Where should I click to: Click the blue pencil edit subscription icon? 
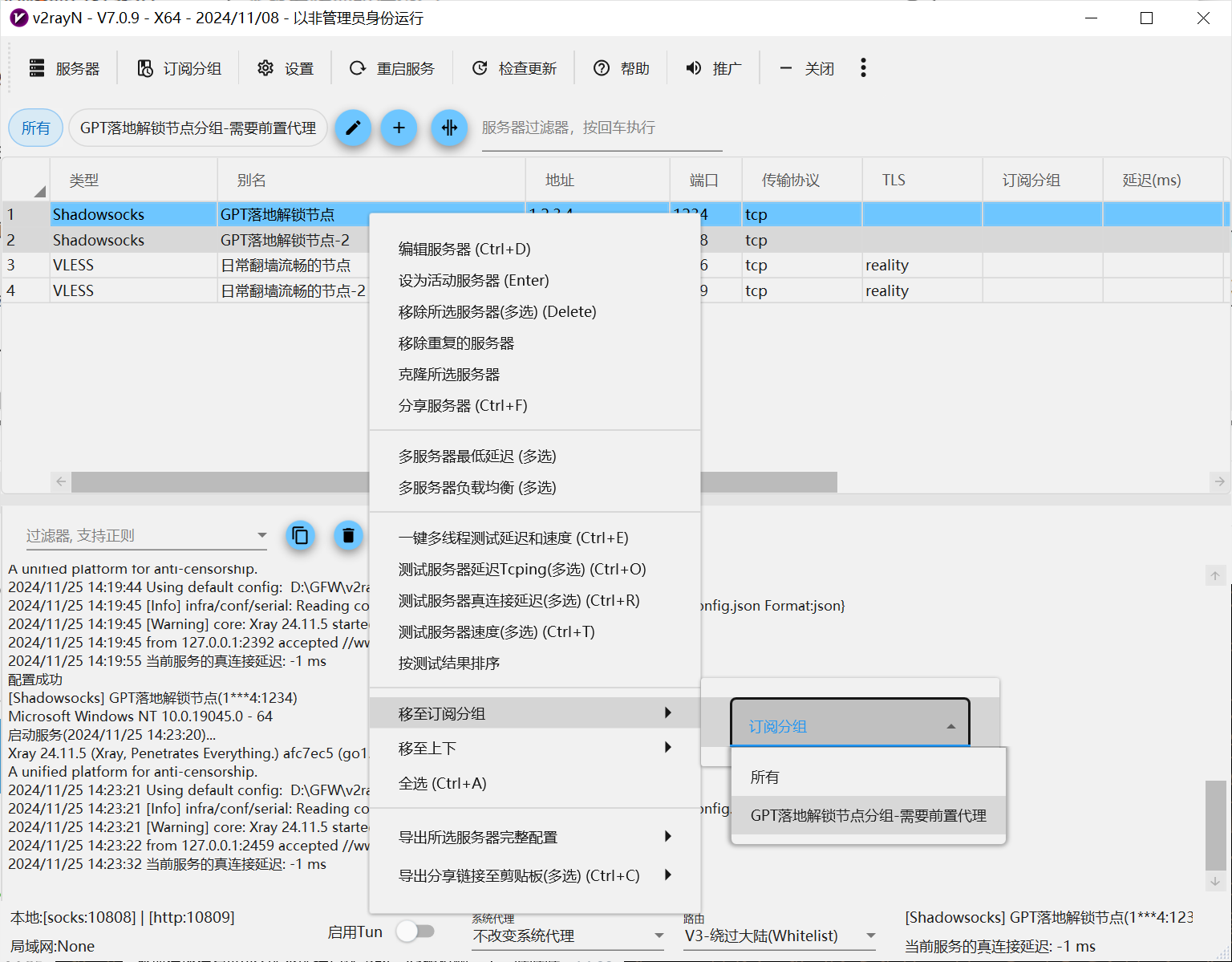click(353, 128)
